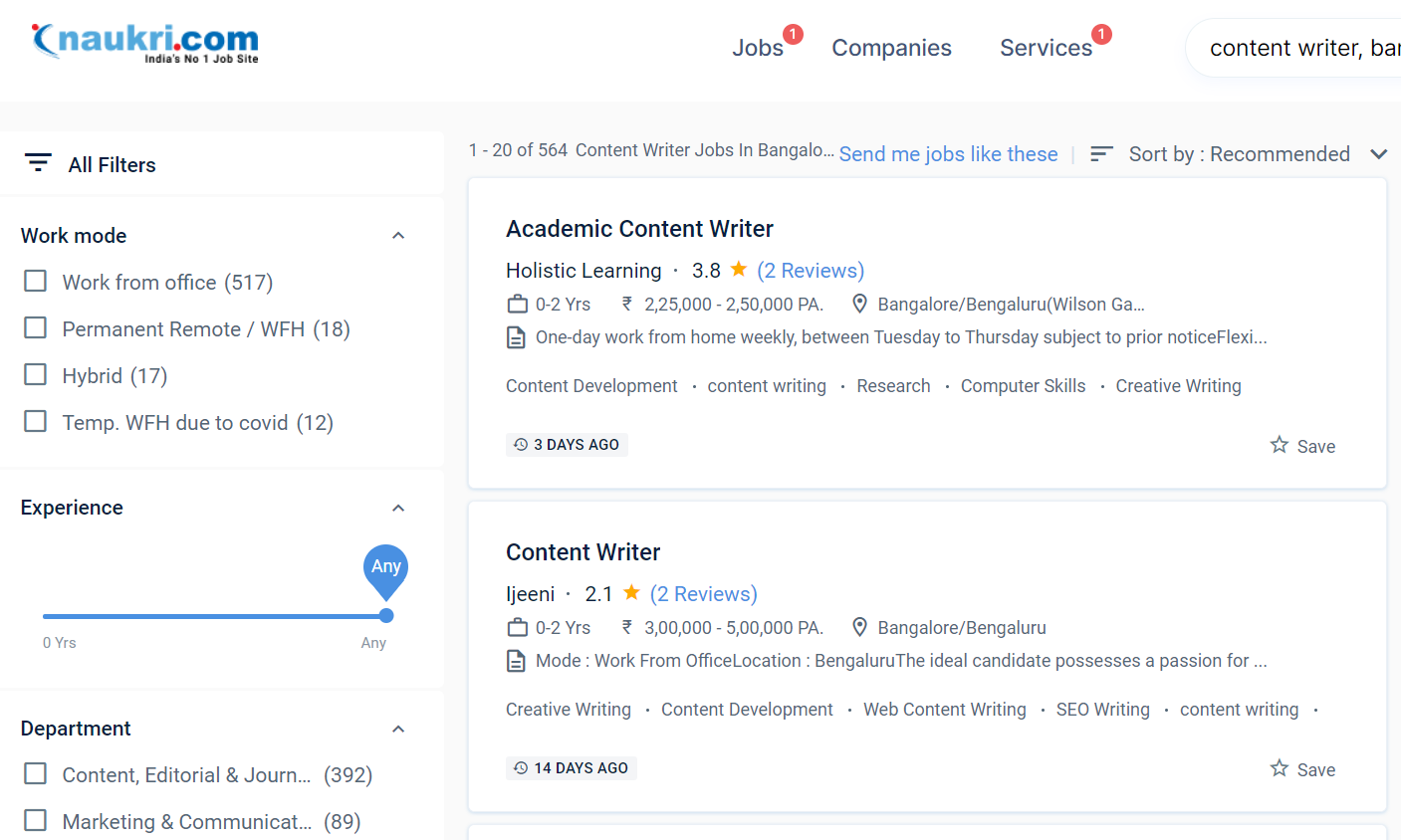
Task: Click the location pin icon near Wilson Garden
Action: click(x=860, y=305)
